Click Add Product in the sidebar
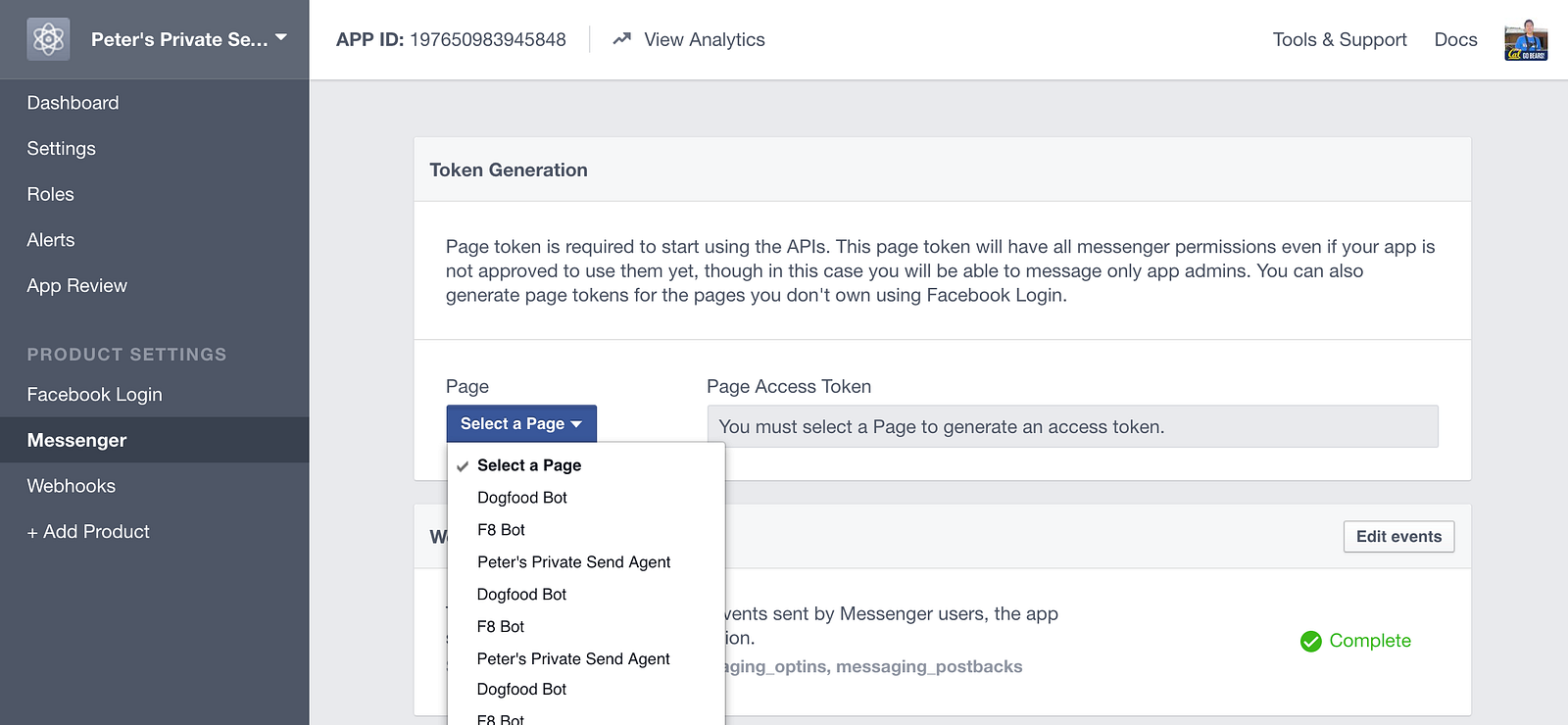The width and height of the screenshot is (1568, 725). click(88, 532)
